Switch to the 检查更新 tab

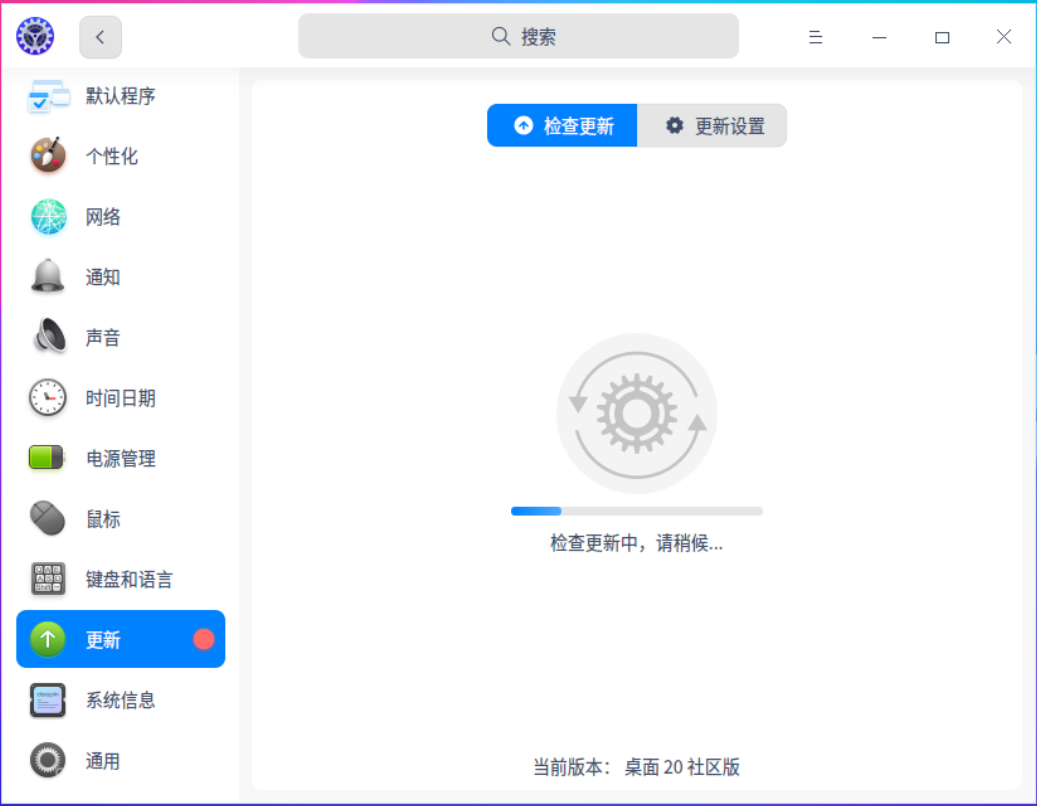[x=562, y=126]
